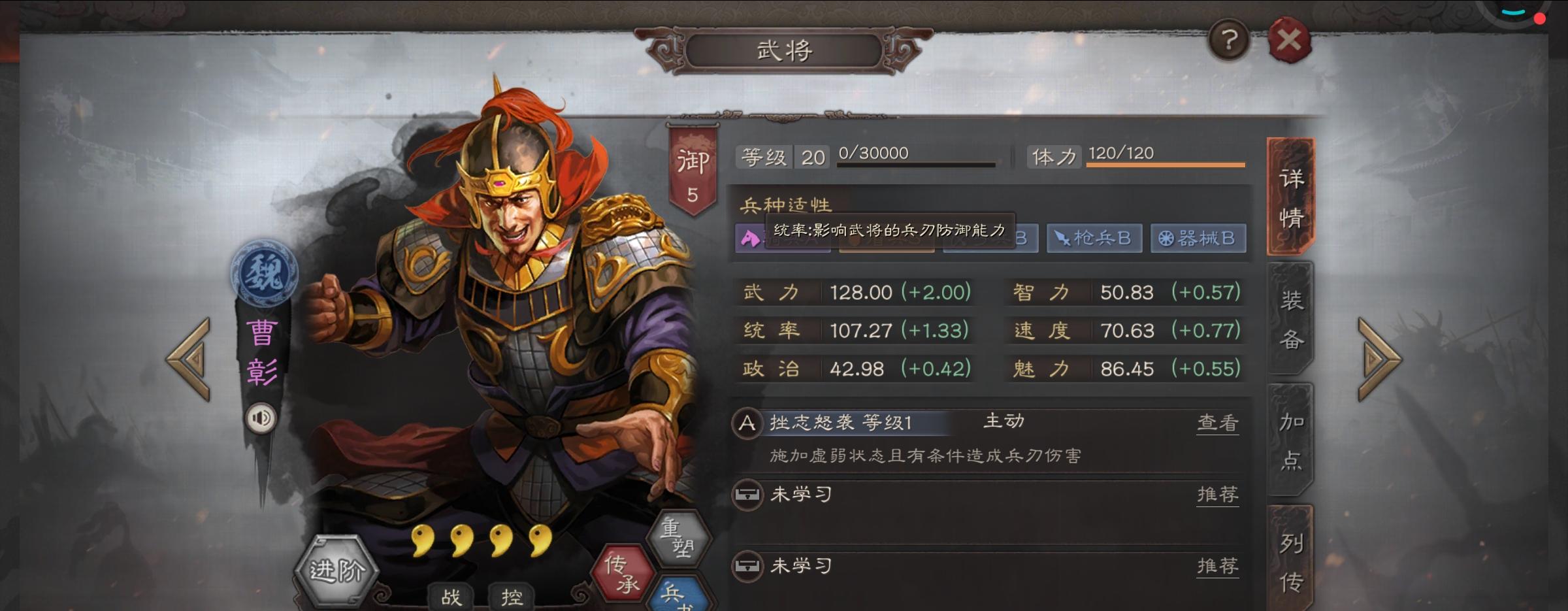
Task: Open the 加点 tab
Action: [1291, 441]
